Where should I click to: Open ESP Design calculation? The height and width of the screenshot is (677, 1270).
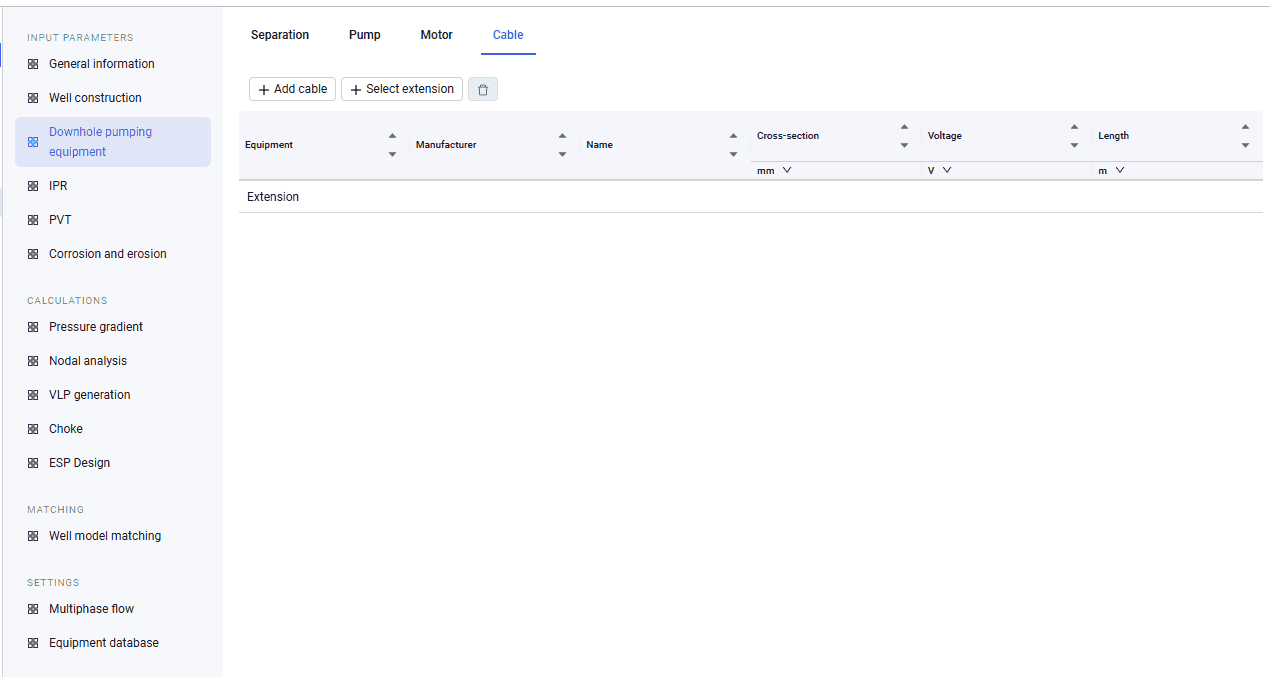[x=80, y=463]
